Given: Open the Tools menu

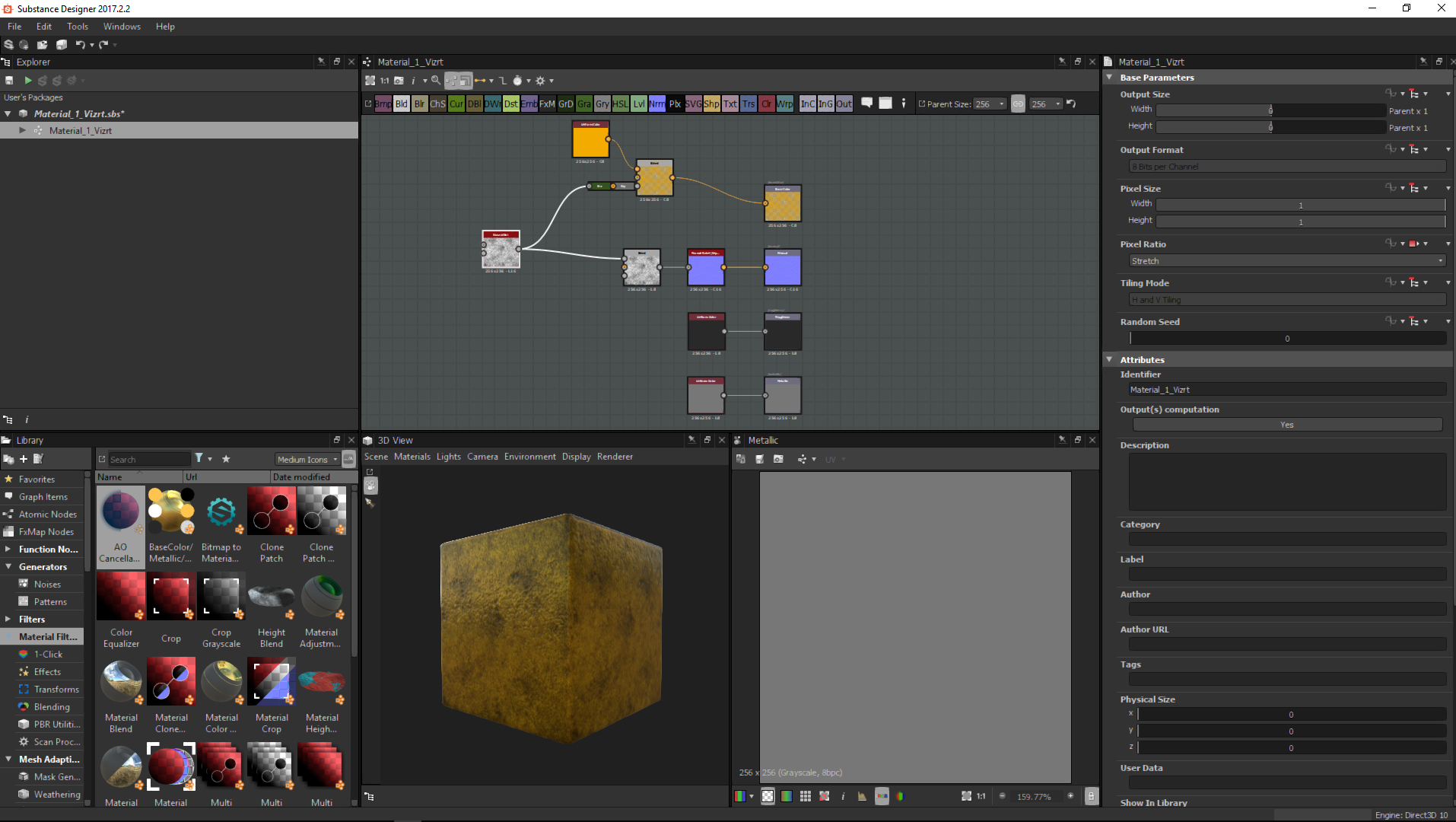Looking at the screenshot, I should click(77, 27).
